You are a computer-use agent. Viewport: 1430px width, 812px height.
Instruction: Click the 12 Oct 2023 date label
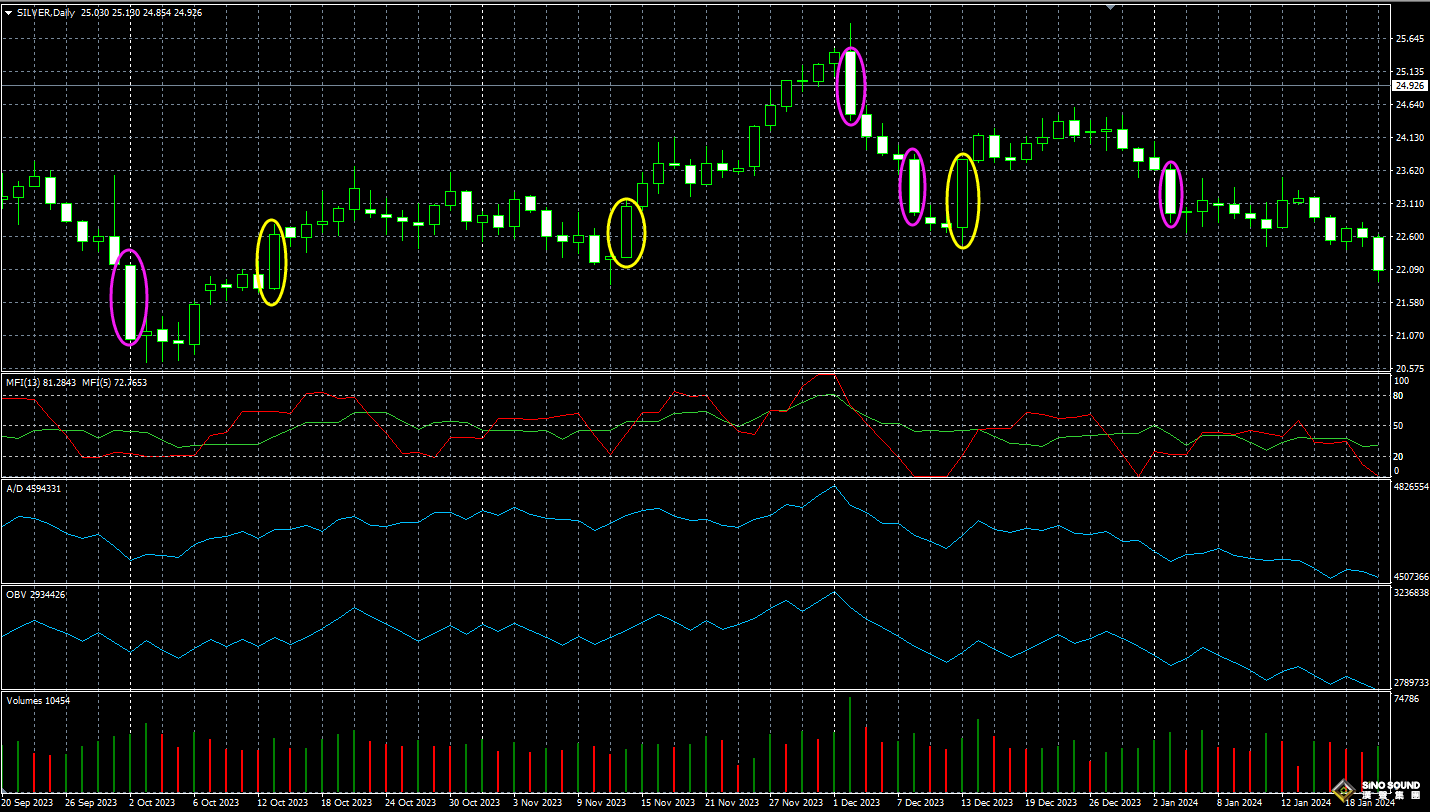click(282, 803)
